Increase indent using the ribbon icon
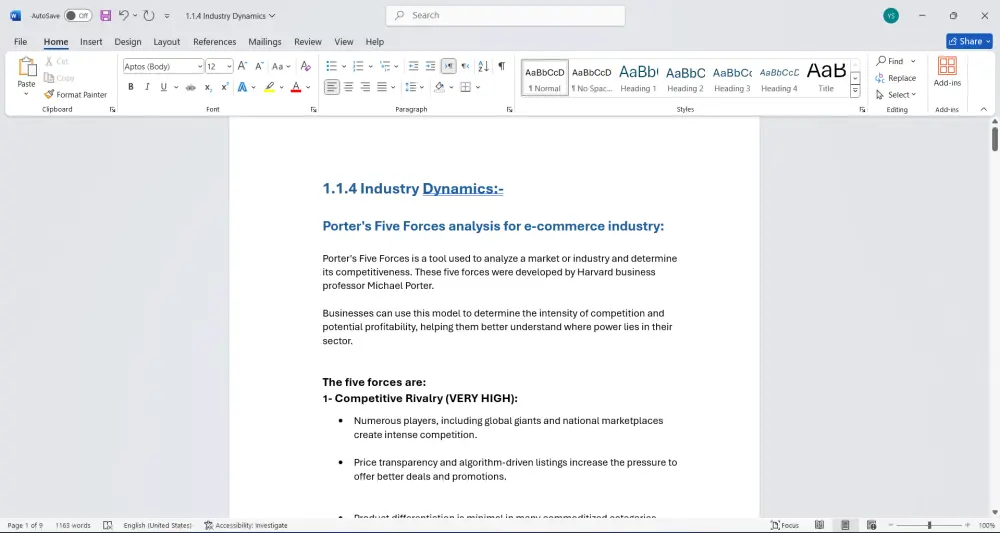This screenshot has height=533, width=1000. tap(430, 66)
